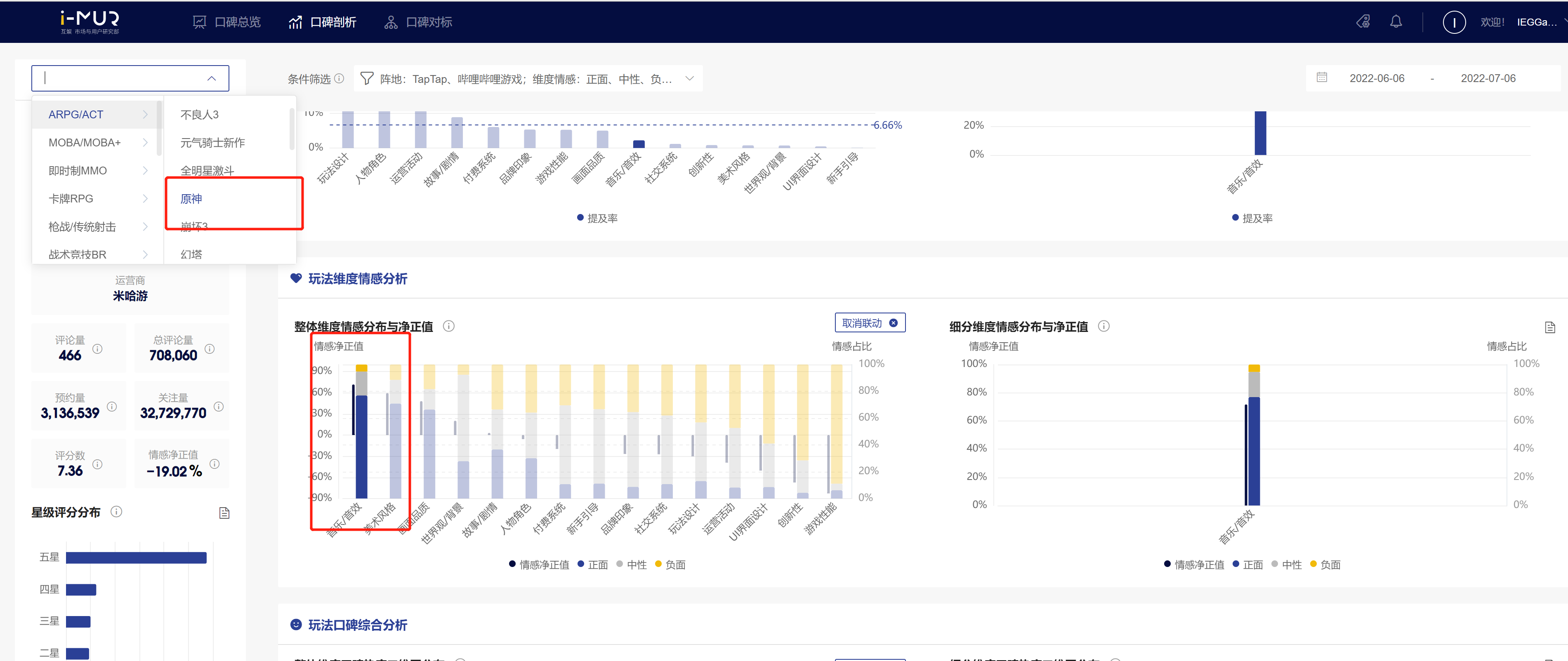Expand the 即时制MMO category
The width and height of the screenshot is (1568, 661).
pos(97,170)
